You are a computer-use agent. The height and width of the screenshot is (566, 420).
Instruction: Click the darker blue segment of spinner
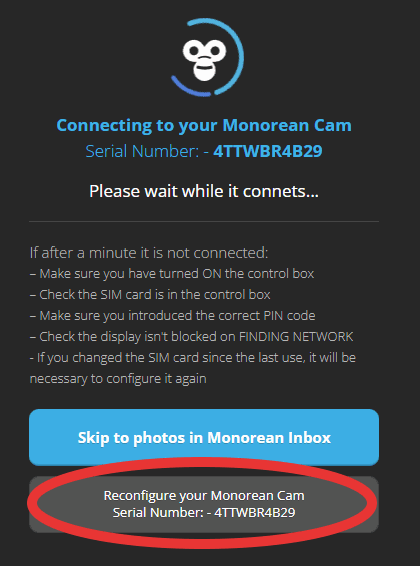[x=188, y=89]
